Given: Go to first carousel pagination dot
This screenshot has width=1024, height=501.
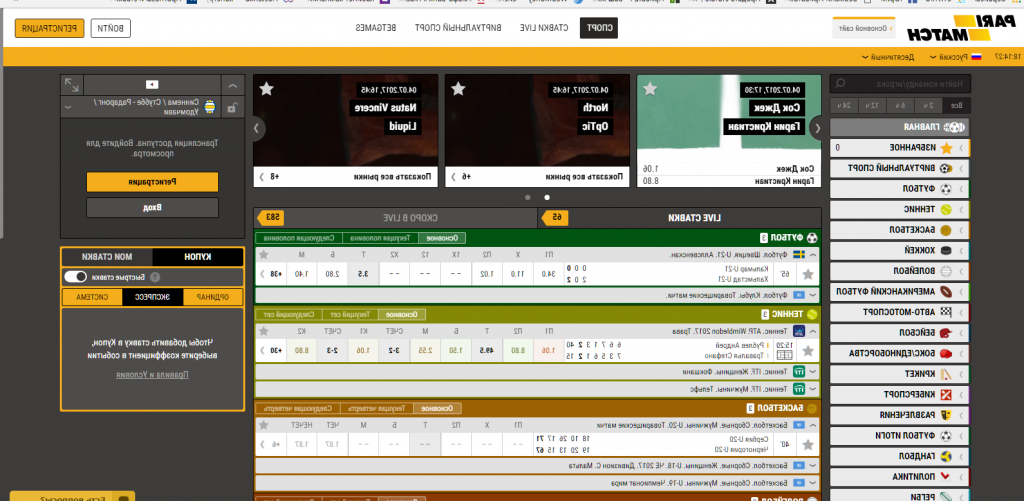Looking at the screenshot, I should click(547, 197).
